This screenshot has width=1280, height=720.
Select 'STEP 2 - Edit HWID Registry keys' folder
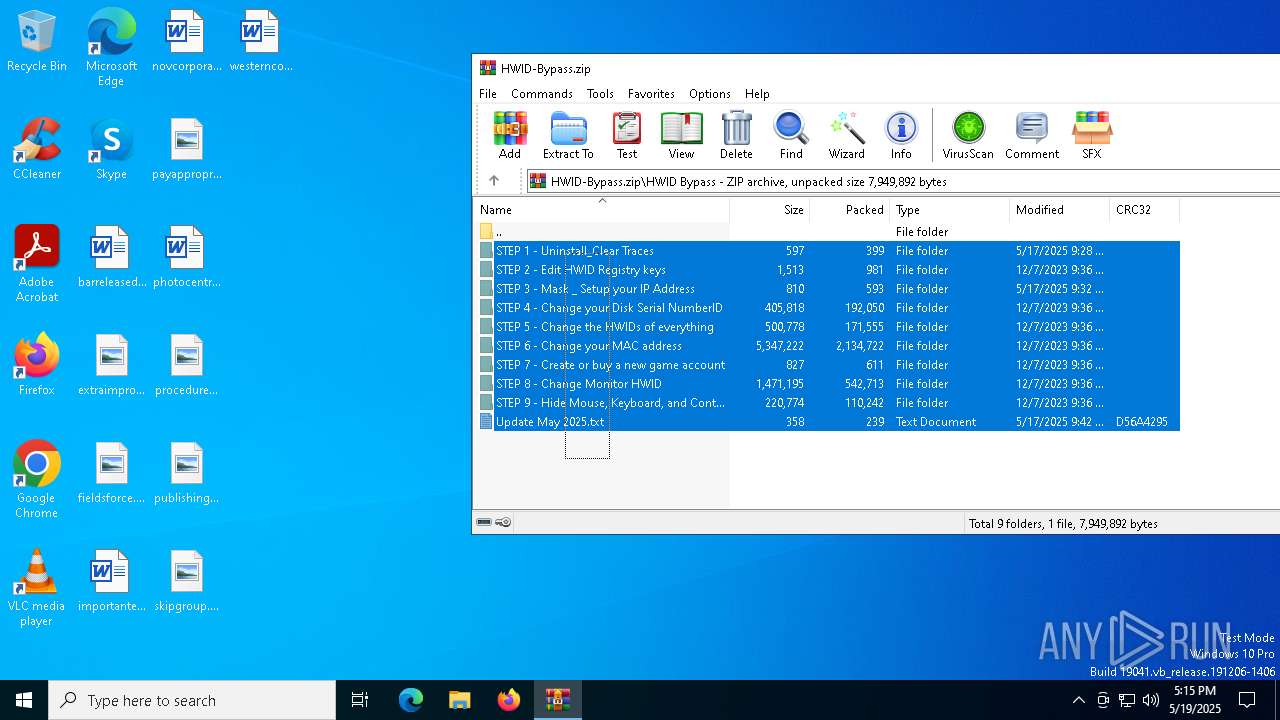coord(827,270)
